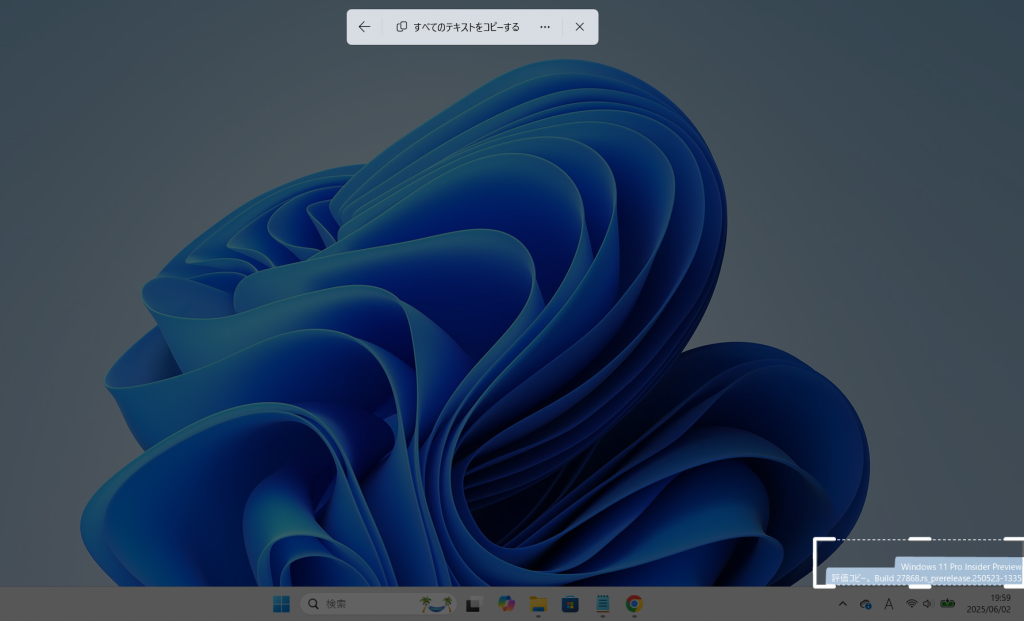Click the battery status tray icon

948,604
